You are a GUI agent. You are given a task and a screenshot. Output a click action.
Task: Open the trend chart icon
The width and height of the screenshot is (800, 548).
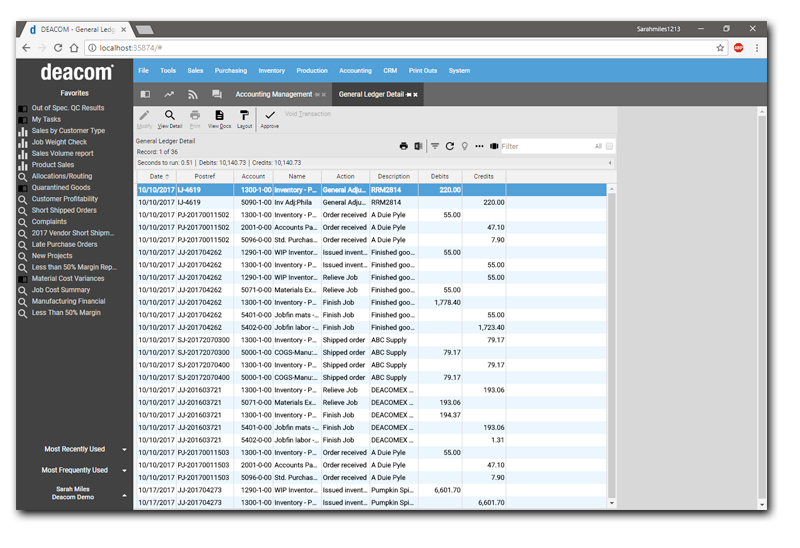[169, 94]
